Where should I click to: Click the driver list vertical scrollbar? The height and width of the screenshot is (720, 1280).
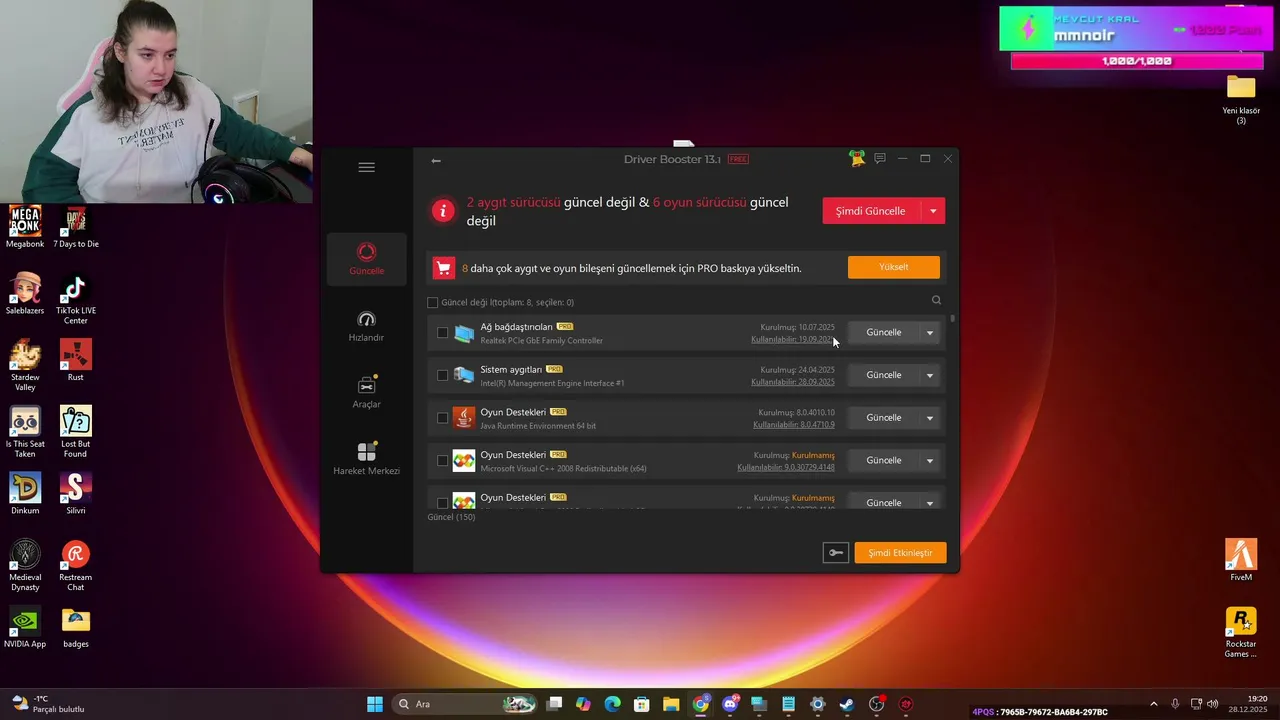point(953,320)
